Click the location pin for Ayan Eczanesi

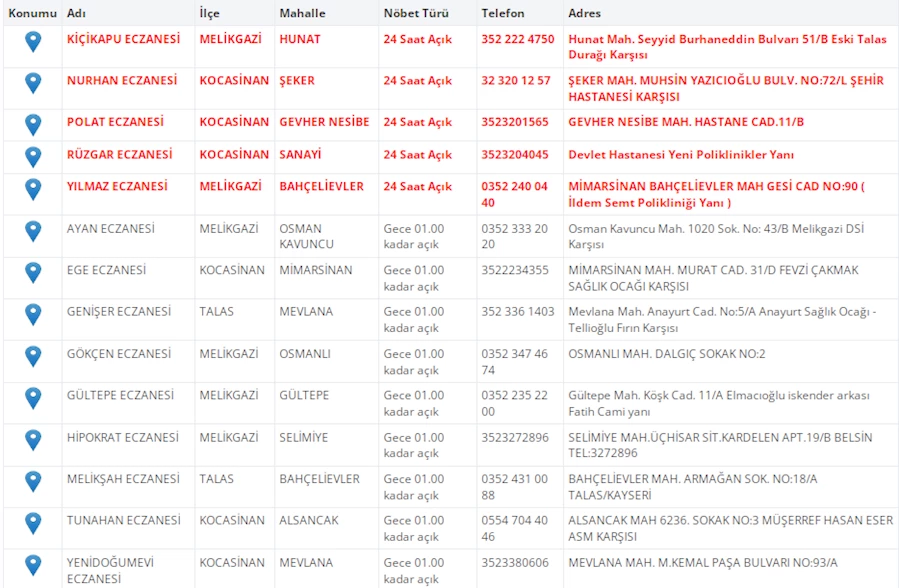(33, 231)
